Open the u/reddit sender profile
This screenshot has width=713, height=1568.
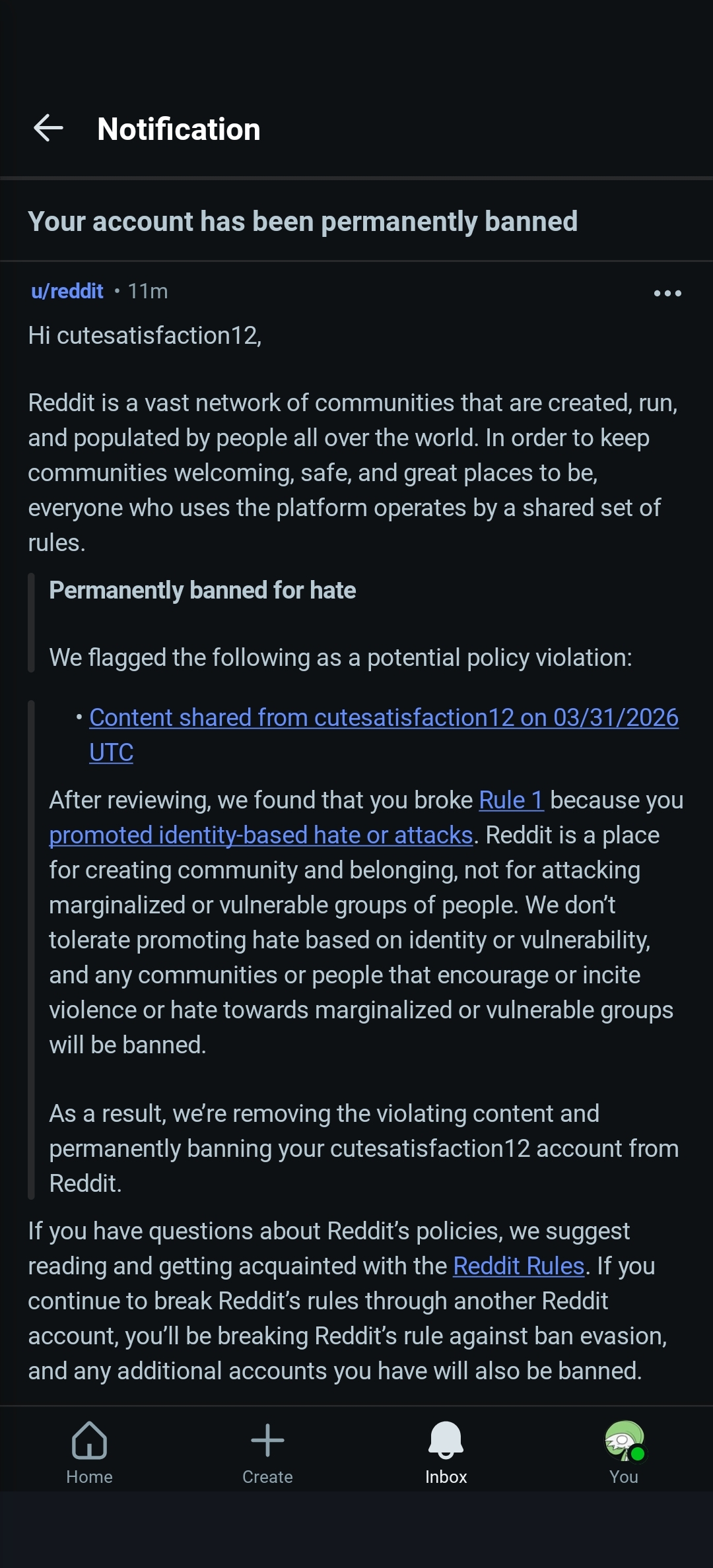[67, 291]
